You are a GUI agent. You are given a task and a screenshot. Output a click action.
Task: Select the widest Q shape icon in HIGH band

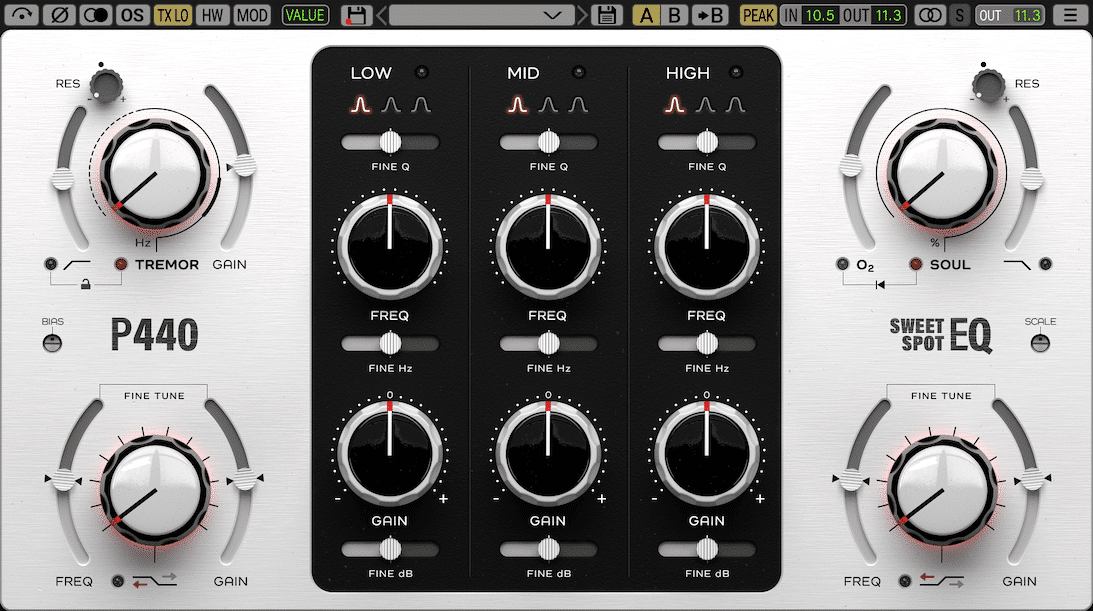(736, 104)
